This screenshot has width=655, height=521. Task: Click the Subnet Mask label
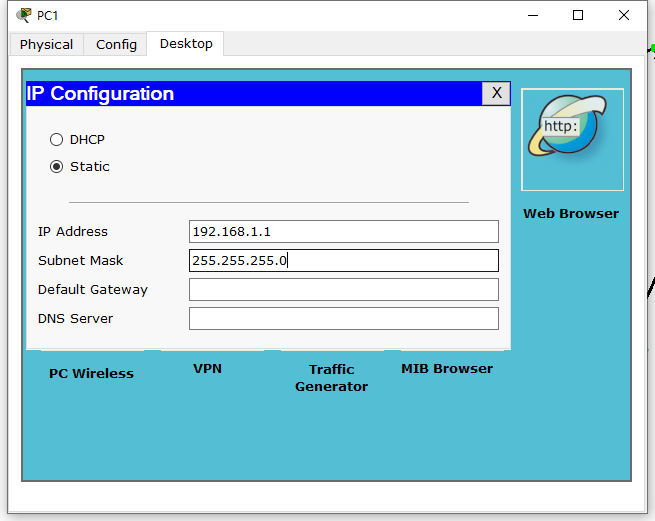(81, 261)
